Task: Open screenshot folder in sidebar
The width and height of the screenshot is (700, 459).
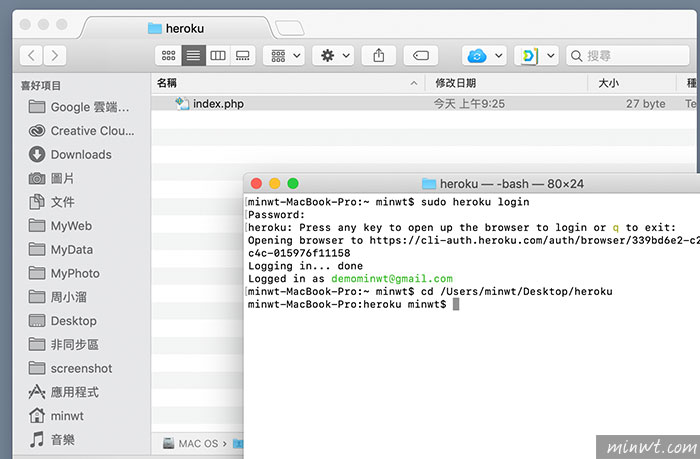Action: coord(71,368)
